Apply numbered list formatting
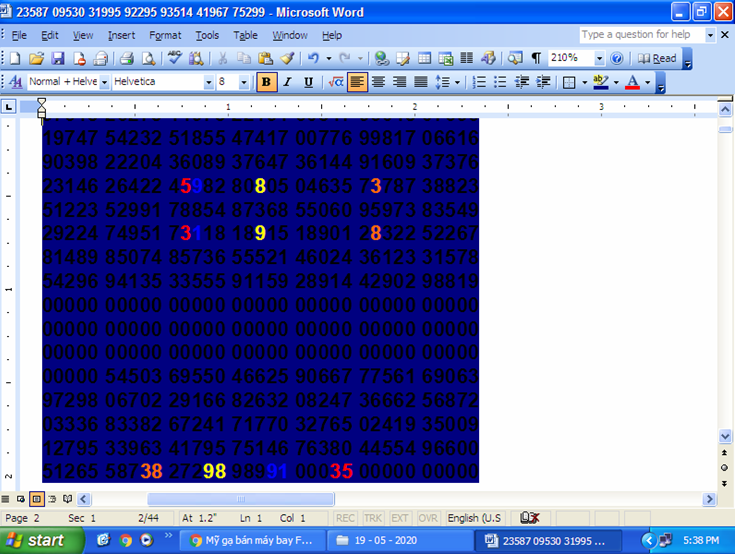 point(479,82)
